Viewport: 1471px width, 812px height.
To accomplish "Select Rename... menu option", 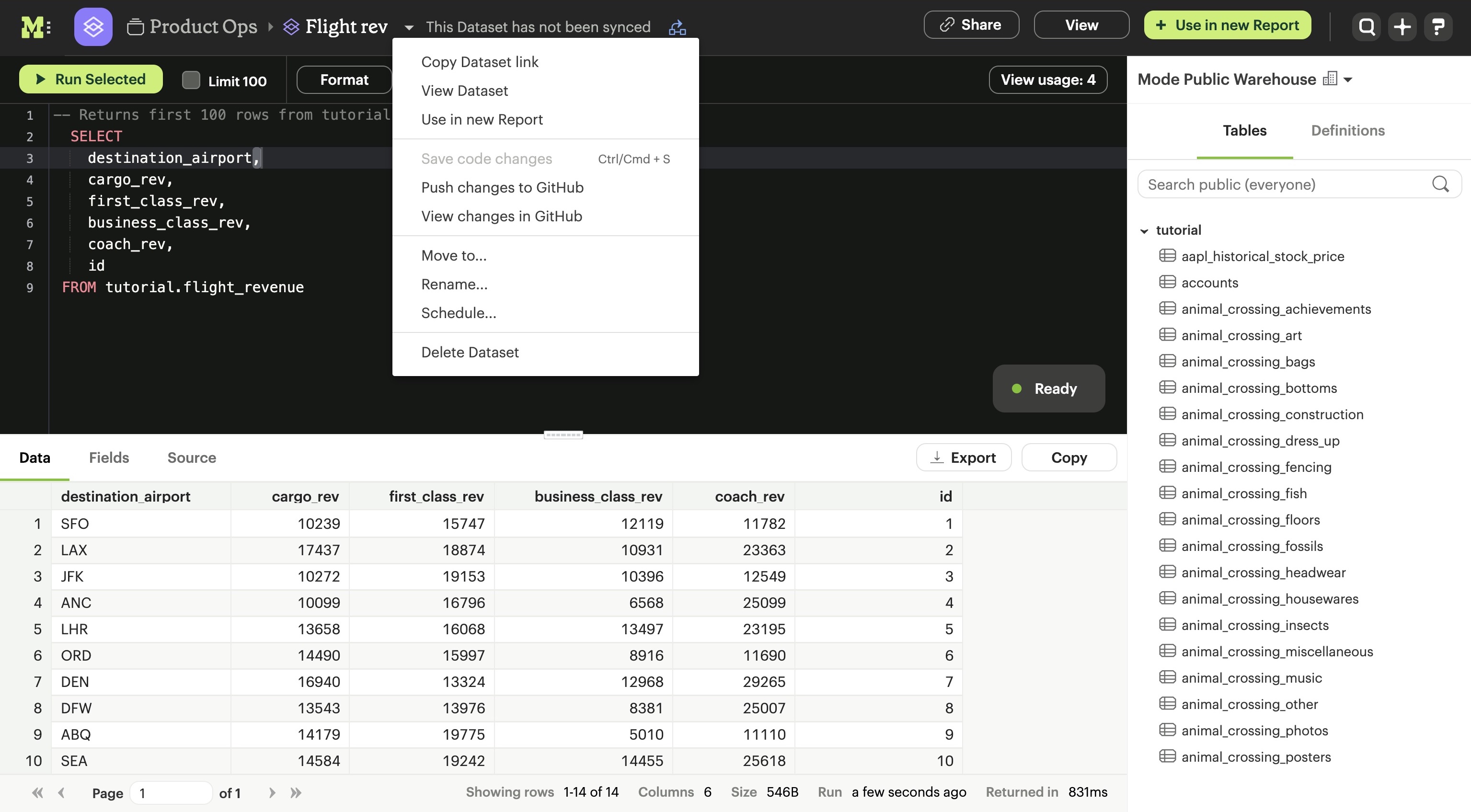I will point(454,284).
